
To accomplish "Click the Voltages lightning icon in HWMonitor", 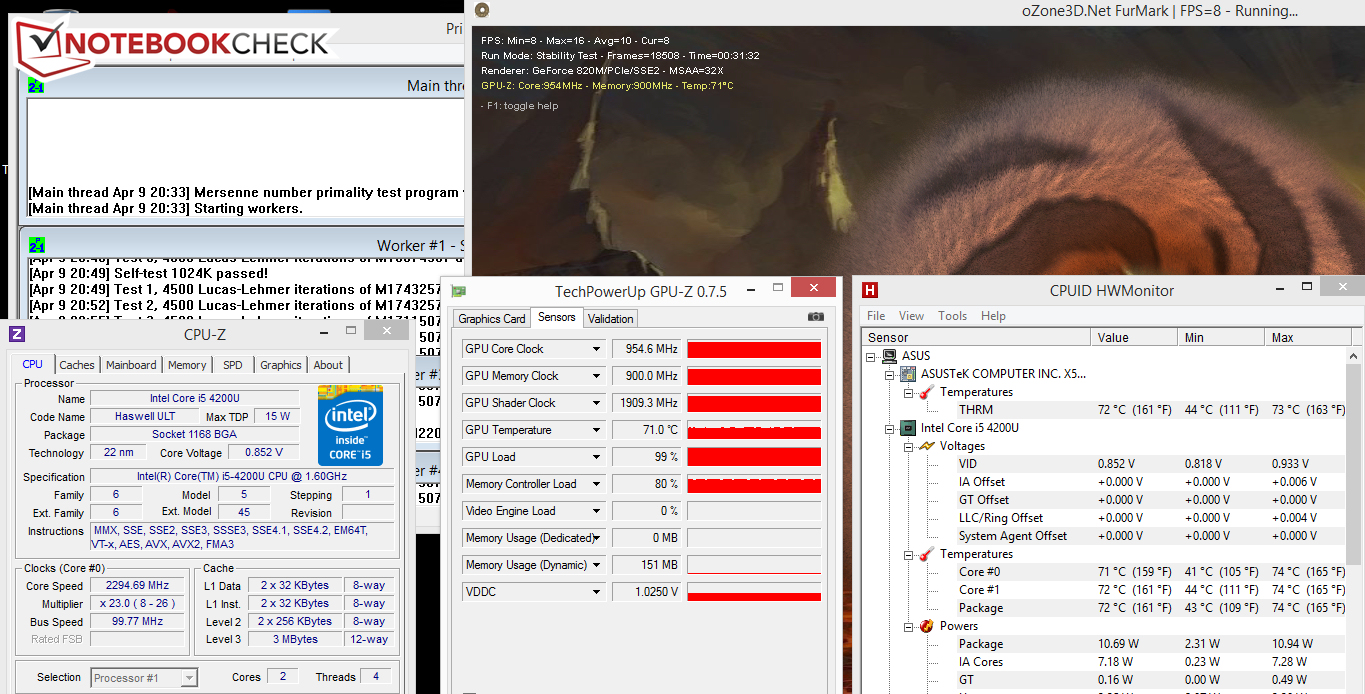I will (927, 446).
